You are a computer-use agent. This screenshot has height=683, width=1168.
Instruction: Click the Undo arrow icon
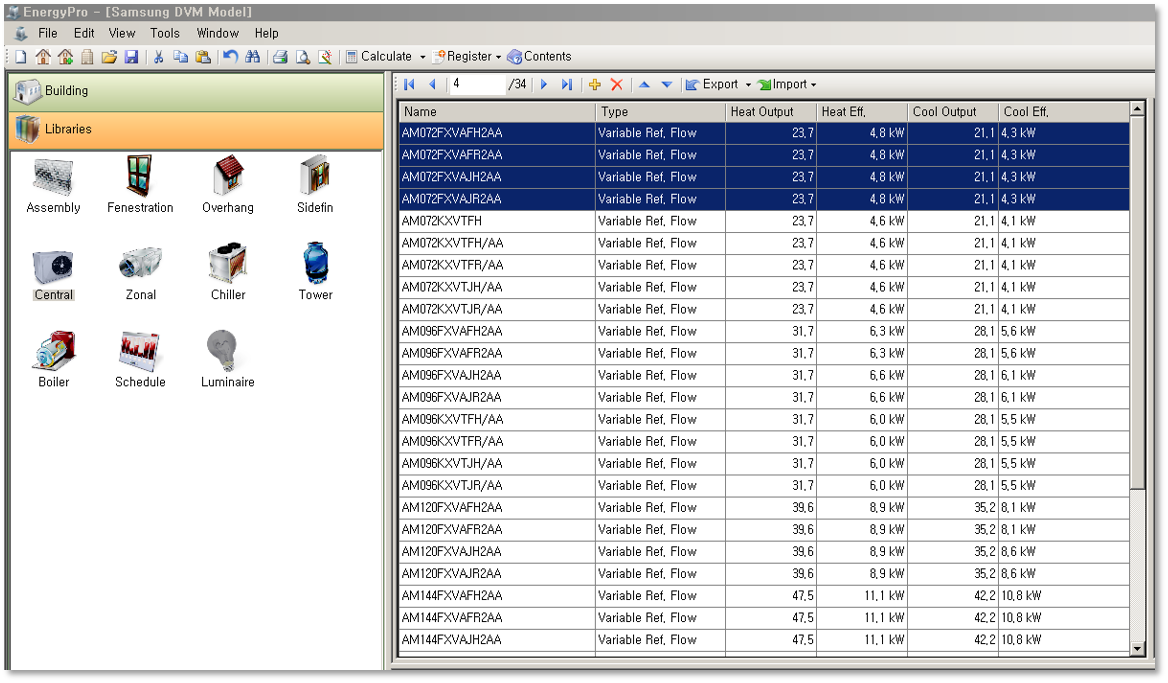[x=231, y=57]
